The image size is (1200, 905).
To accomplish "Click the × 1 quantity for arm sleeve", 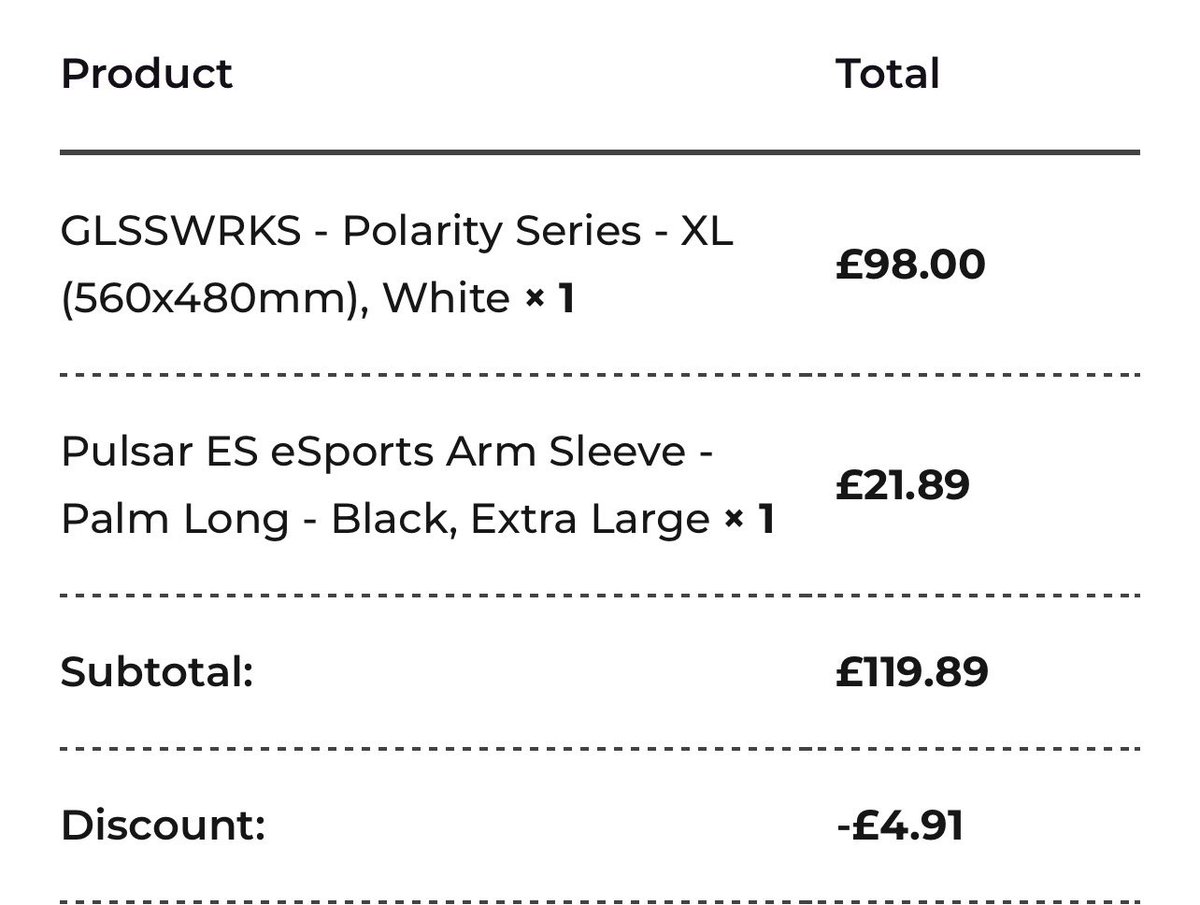I will click(x=749, y=520).
